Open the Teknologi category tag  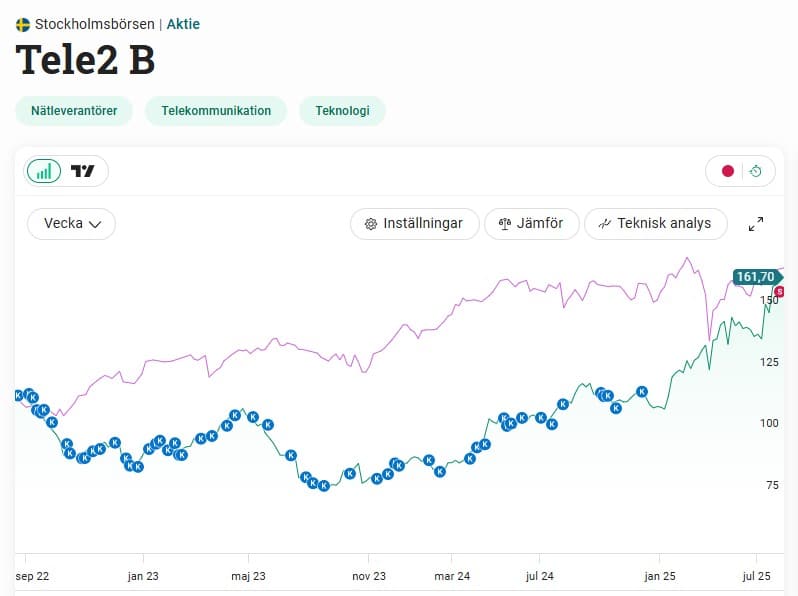(x=342, y=111)
